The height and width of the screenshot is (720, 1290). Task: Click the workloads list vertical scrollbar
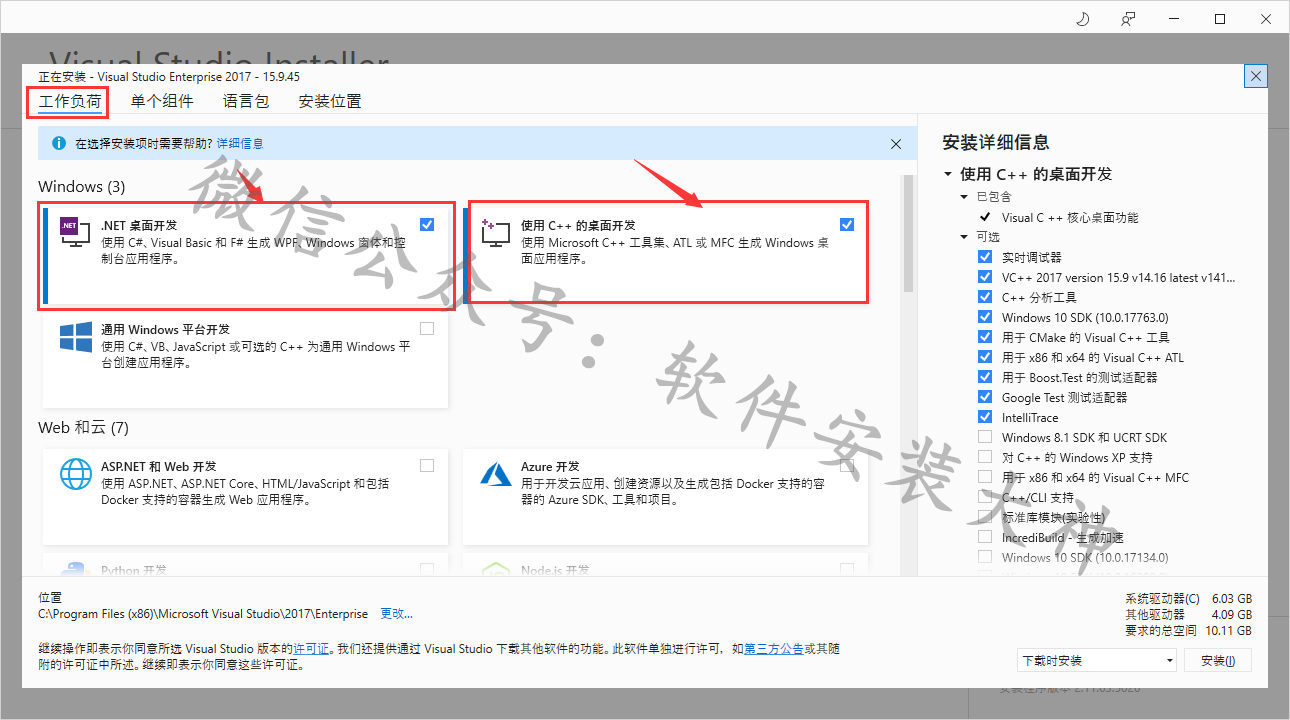[x=909, y=235]
